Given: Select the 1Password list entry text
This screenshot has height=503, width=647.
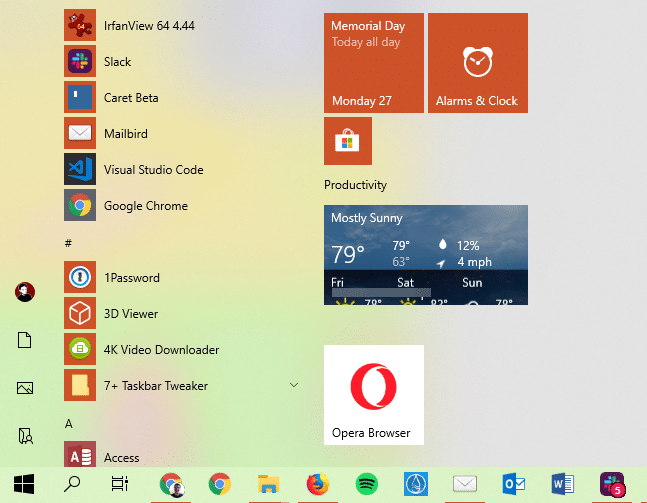Looking at the screenshot, I should (x=132, y=278).
